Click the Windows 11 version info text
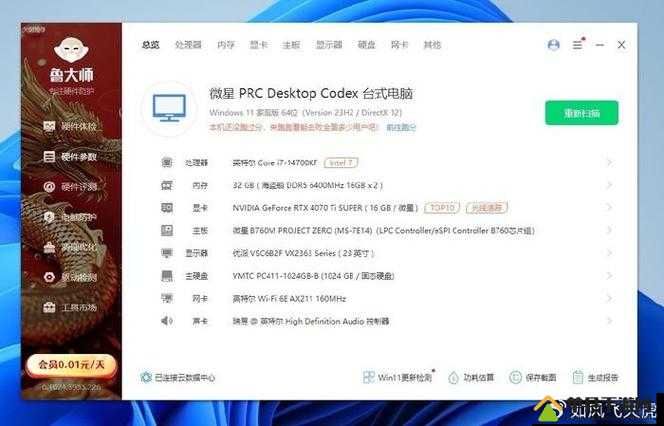This screenshot has height=426, width=664. click(305, 113)
